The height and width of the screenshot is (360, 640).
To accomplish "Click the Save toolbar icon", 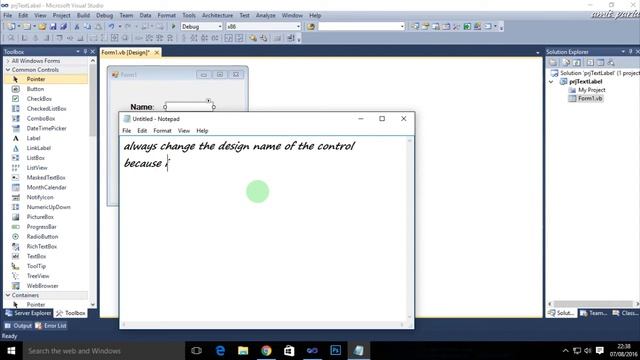I will [x=53, y=27].
